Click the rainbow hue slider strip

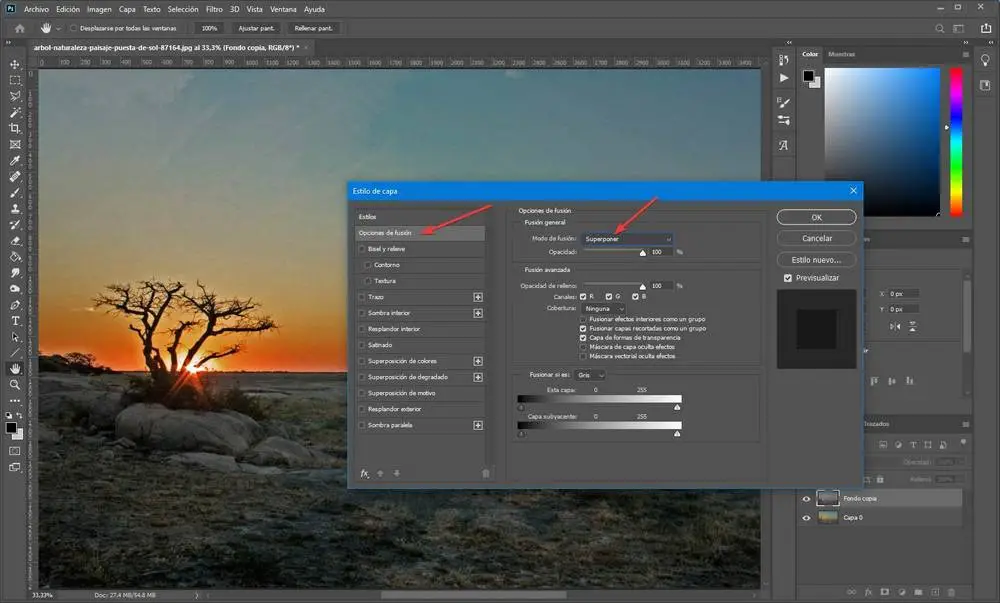pos(956,140)
